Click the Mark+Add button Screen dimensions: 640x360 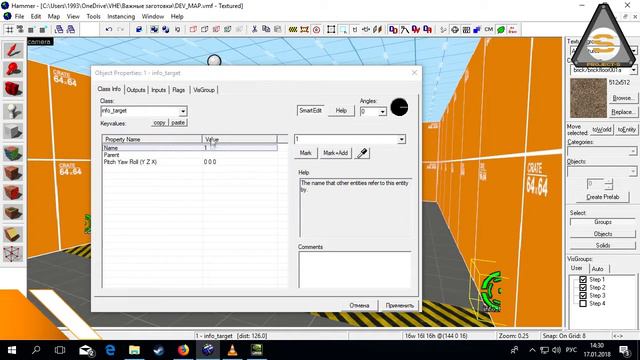point(335,153)
